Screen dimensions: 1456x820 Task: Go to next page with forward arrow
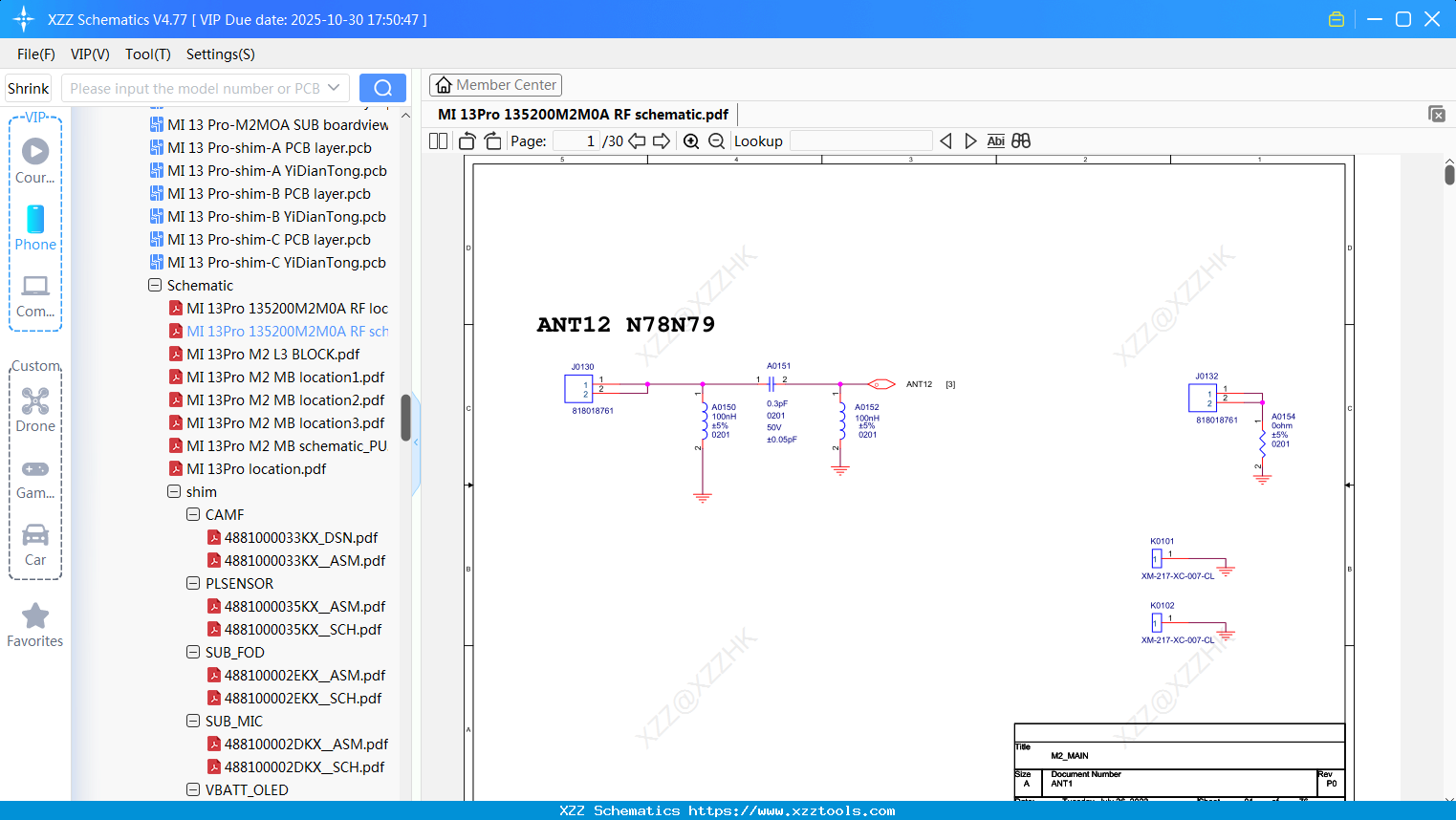(661, 140)
